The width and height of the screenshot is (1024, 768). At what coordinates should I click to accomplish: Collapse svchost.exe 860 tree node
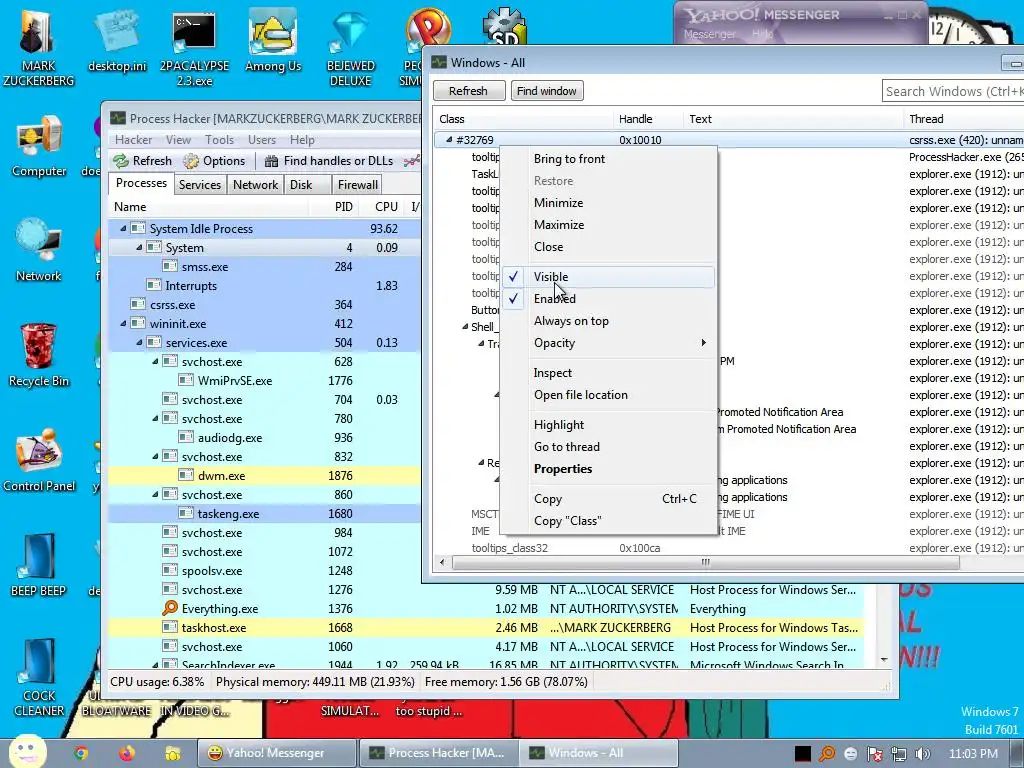tap(155, 495)
